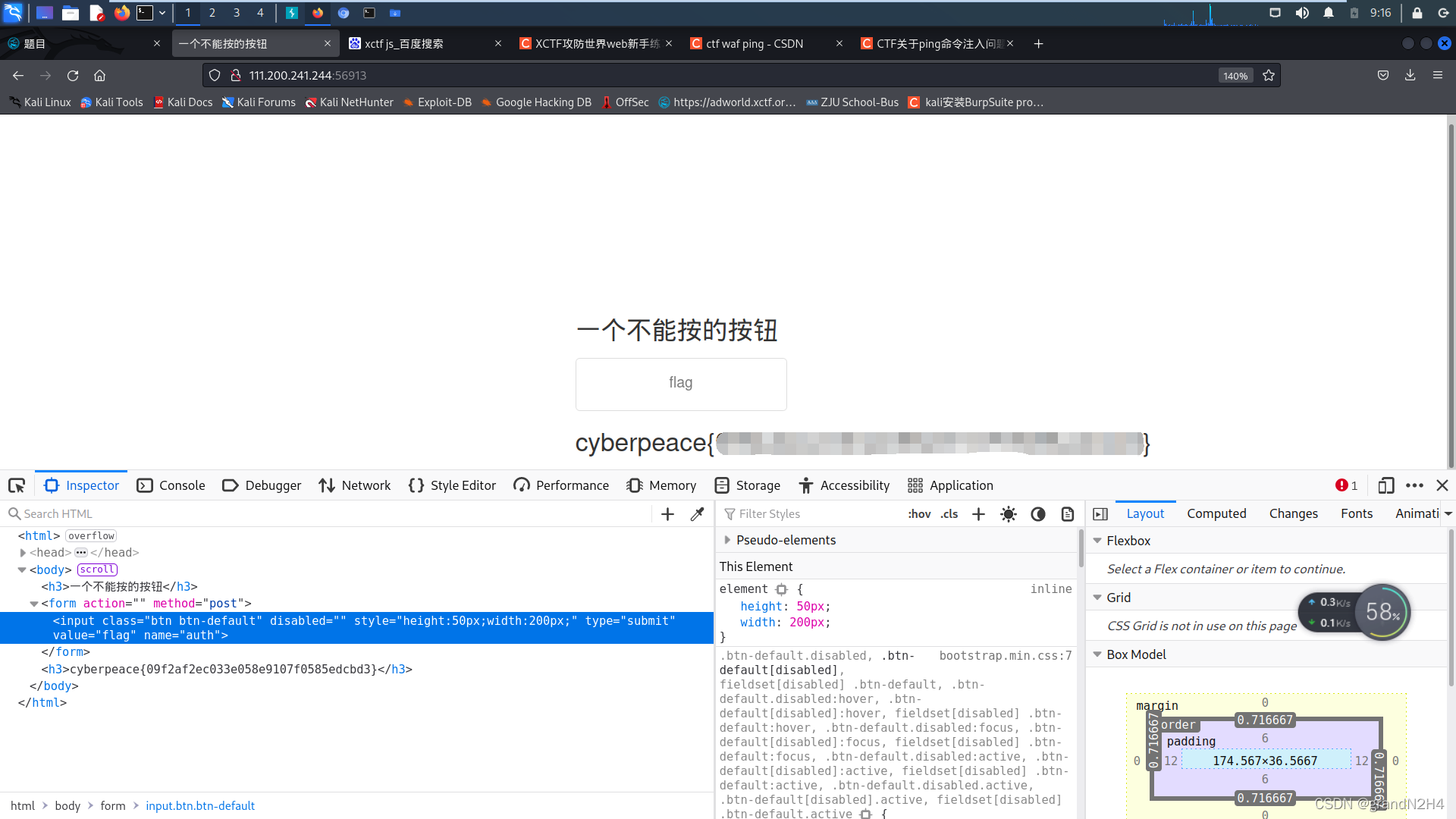Open Kali Tools bookmark

111,102
